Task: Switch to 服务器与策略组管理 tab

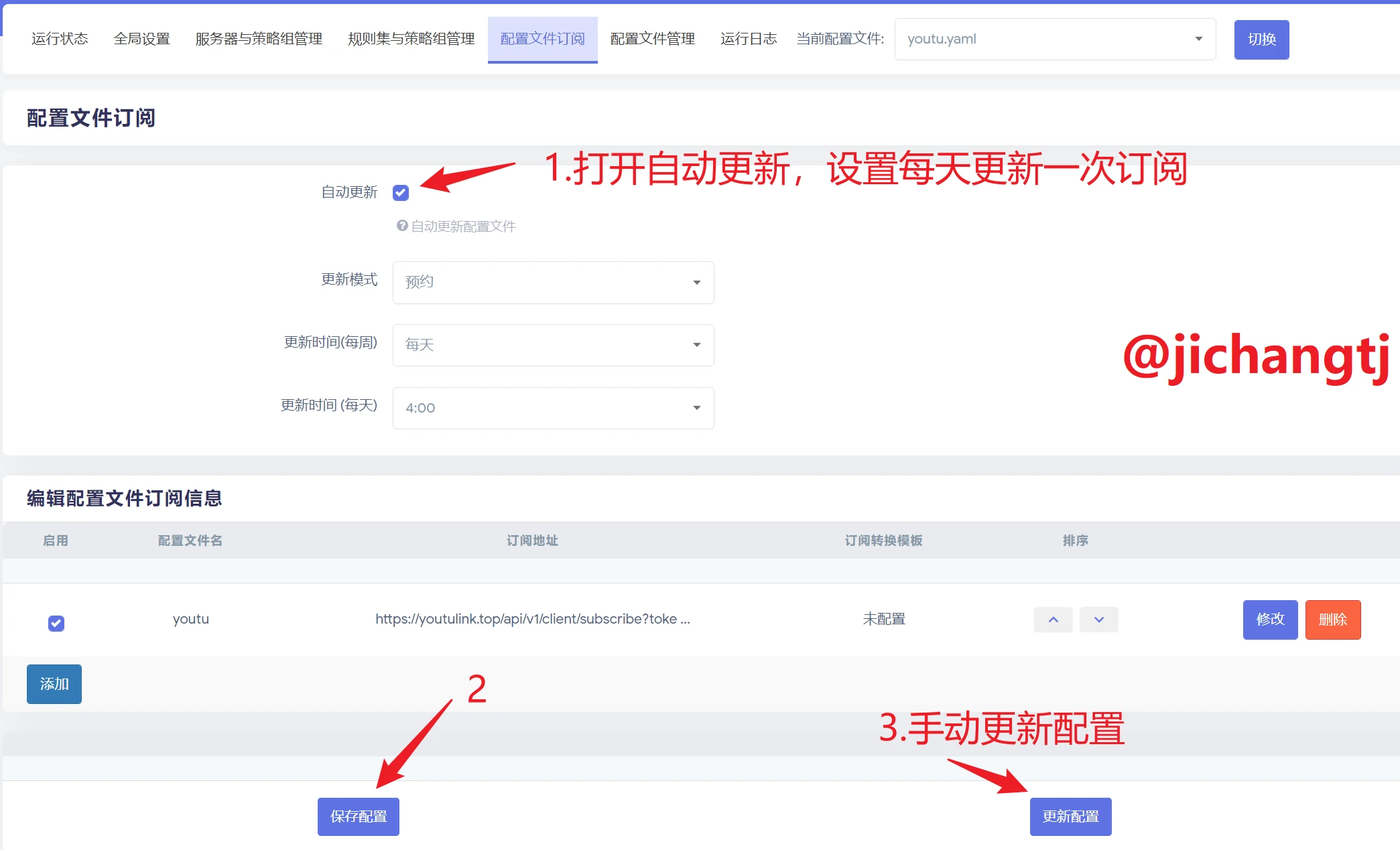Action: pos(259,39)
